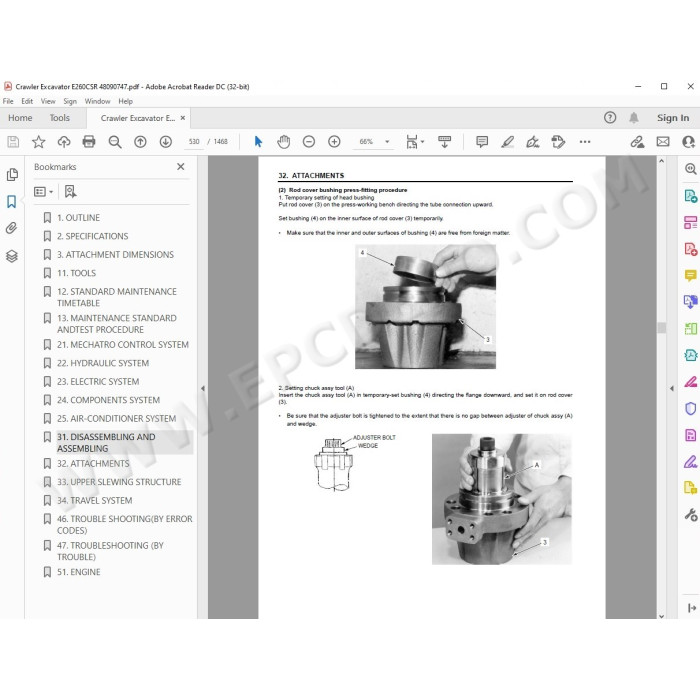The image size is (700, 700).
Task: Open the Window menu
Action: coord(97,101)
